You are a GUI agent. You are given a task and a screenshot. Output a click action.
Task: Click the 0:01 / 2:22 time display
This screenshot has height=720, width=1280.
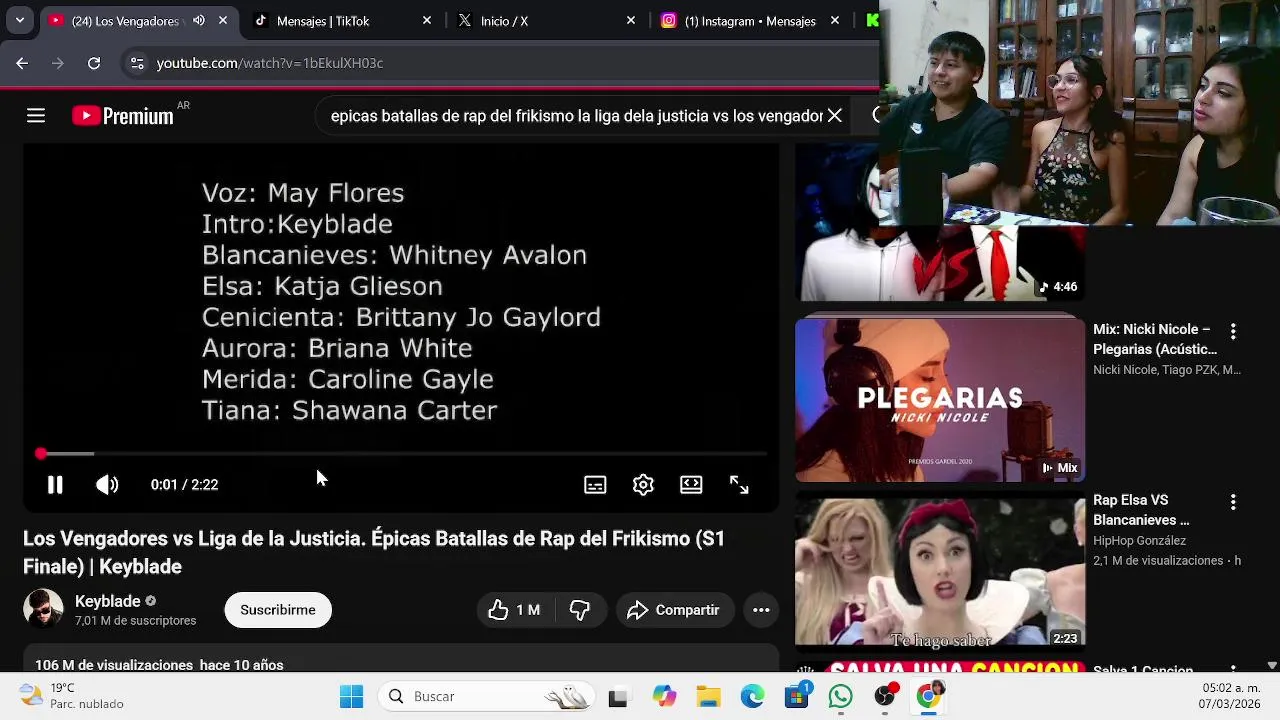click(x=184, y=485)
